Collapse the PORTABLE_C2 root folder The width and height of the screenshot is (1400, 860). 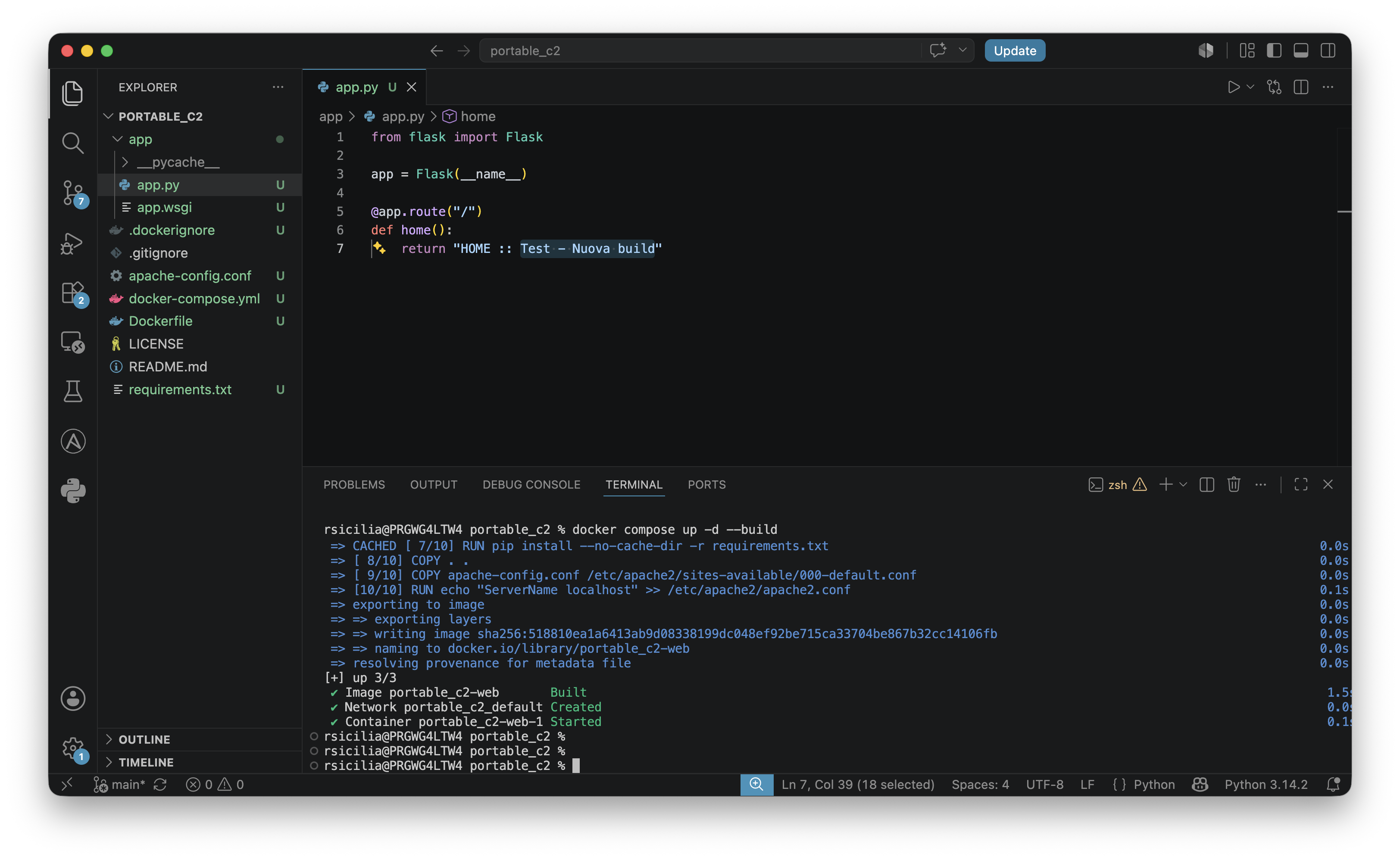tap(109, 116)
